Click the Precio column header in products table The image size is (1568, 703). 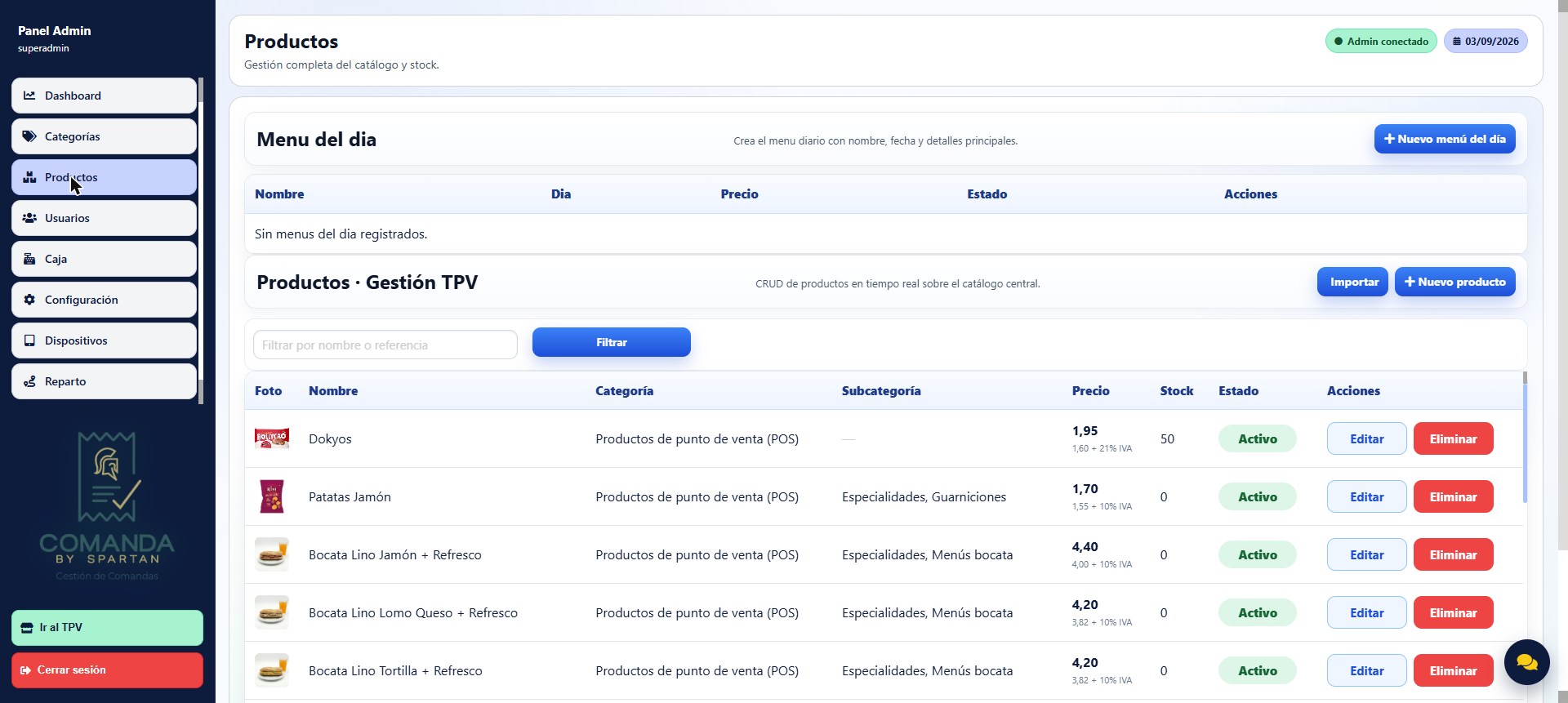(1090, 391)
